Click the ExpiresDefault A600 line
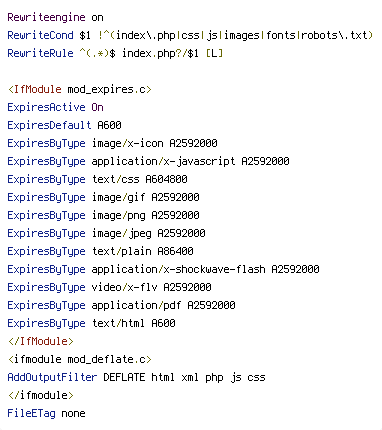The height and width of the screenshot is (430, 382). 64,125
